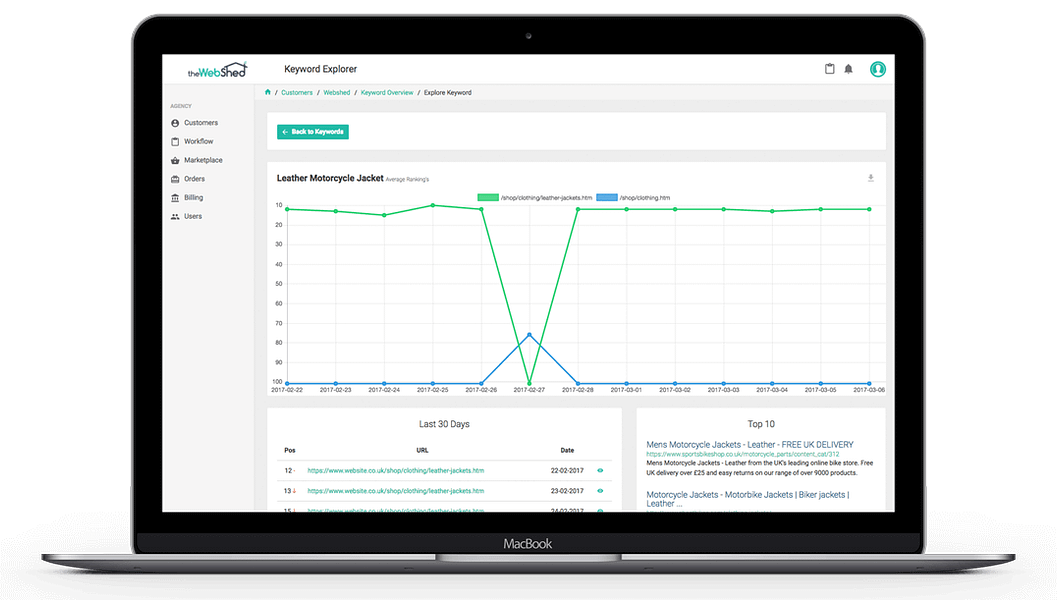Download the ranking chart

[x=870, y=178]
